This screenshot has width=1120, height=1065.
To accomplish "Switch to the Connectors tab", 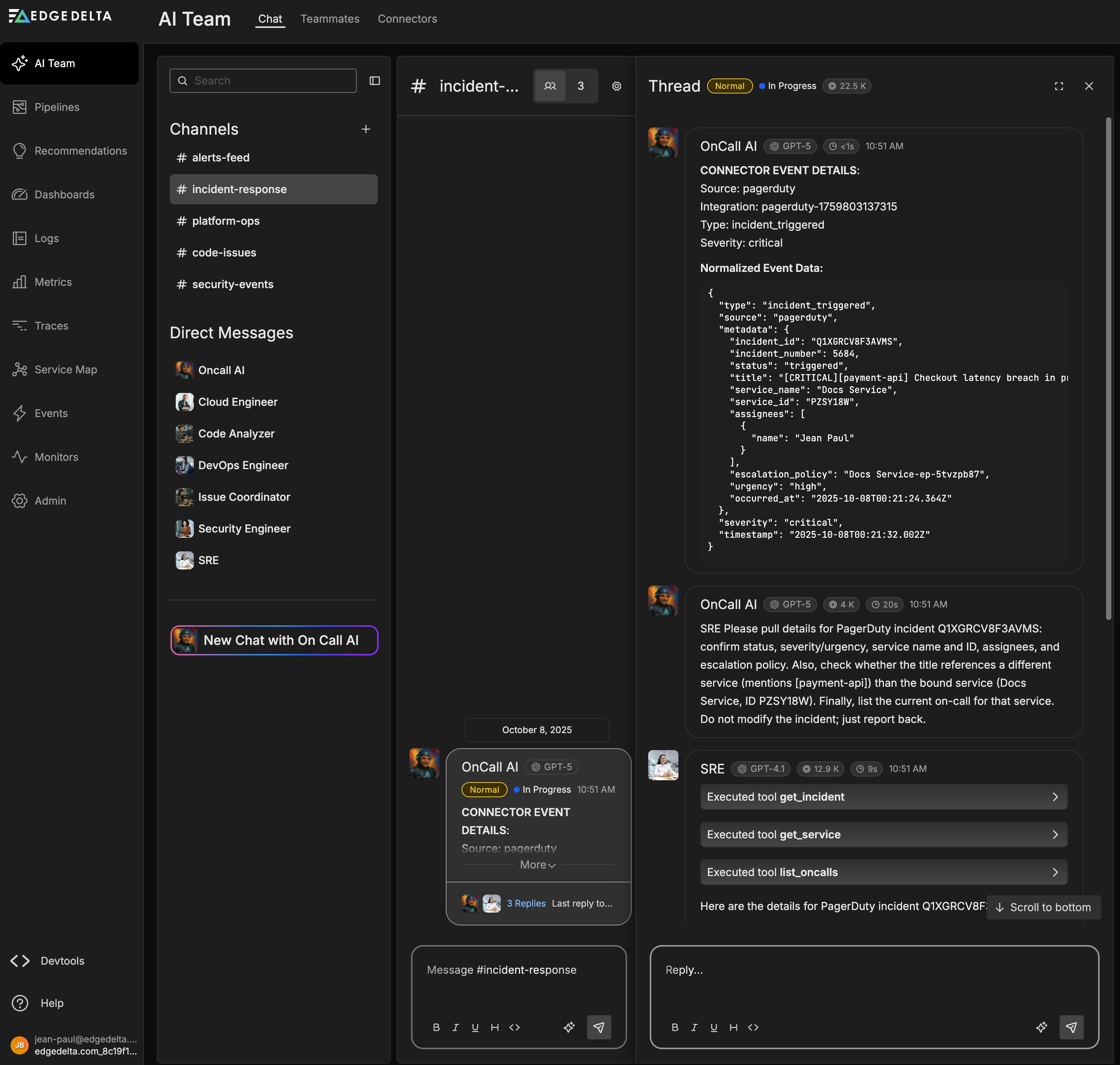I will click(407, 19).
